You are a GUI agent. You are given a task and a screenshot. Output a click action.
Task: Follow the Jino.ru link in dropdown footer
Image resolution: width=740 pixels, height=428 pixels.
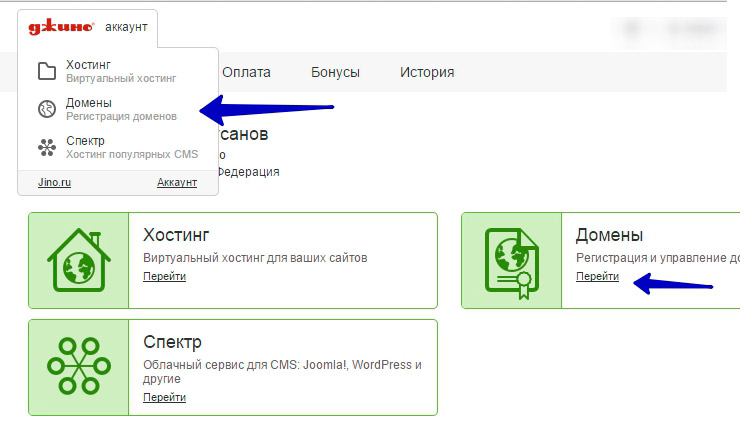54,182
